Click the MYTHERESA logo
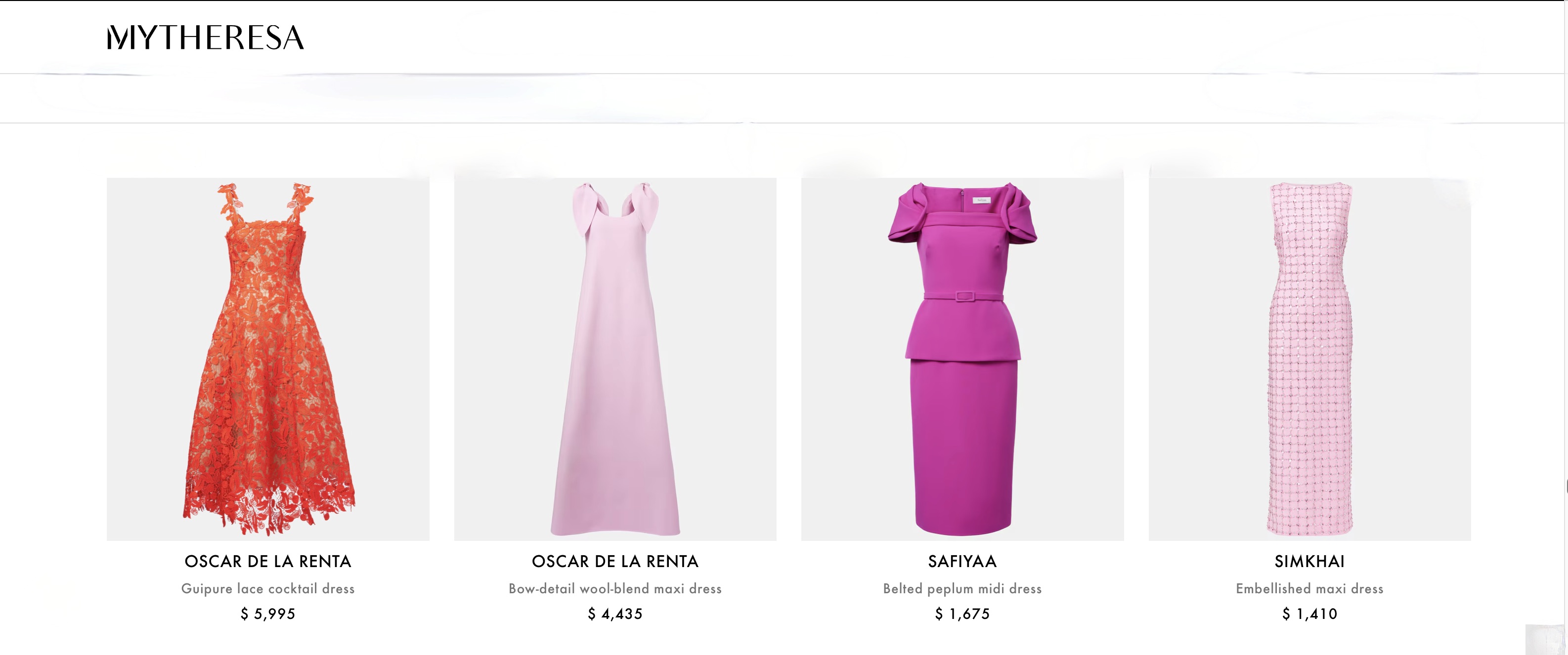The width and height of the screenshot is (1568, 655). pos(205,38)
